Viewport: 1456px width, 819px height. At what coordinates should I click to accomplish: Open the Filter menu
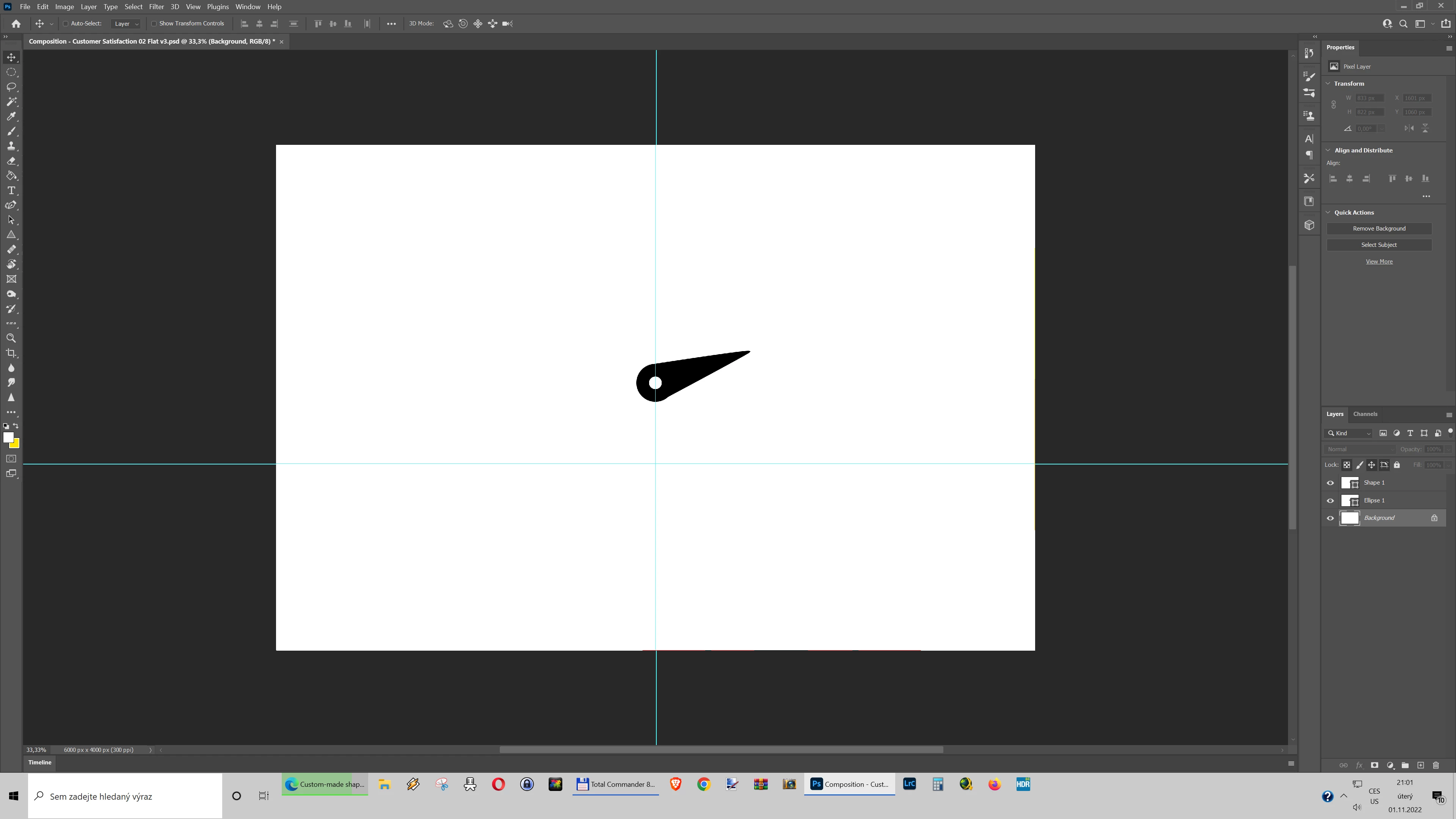click(x=156, y=7)
